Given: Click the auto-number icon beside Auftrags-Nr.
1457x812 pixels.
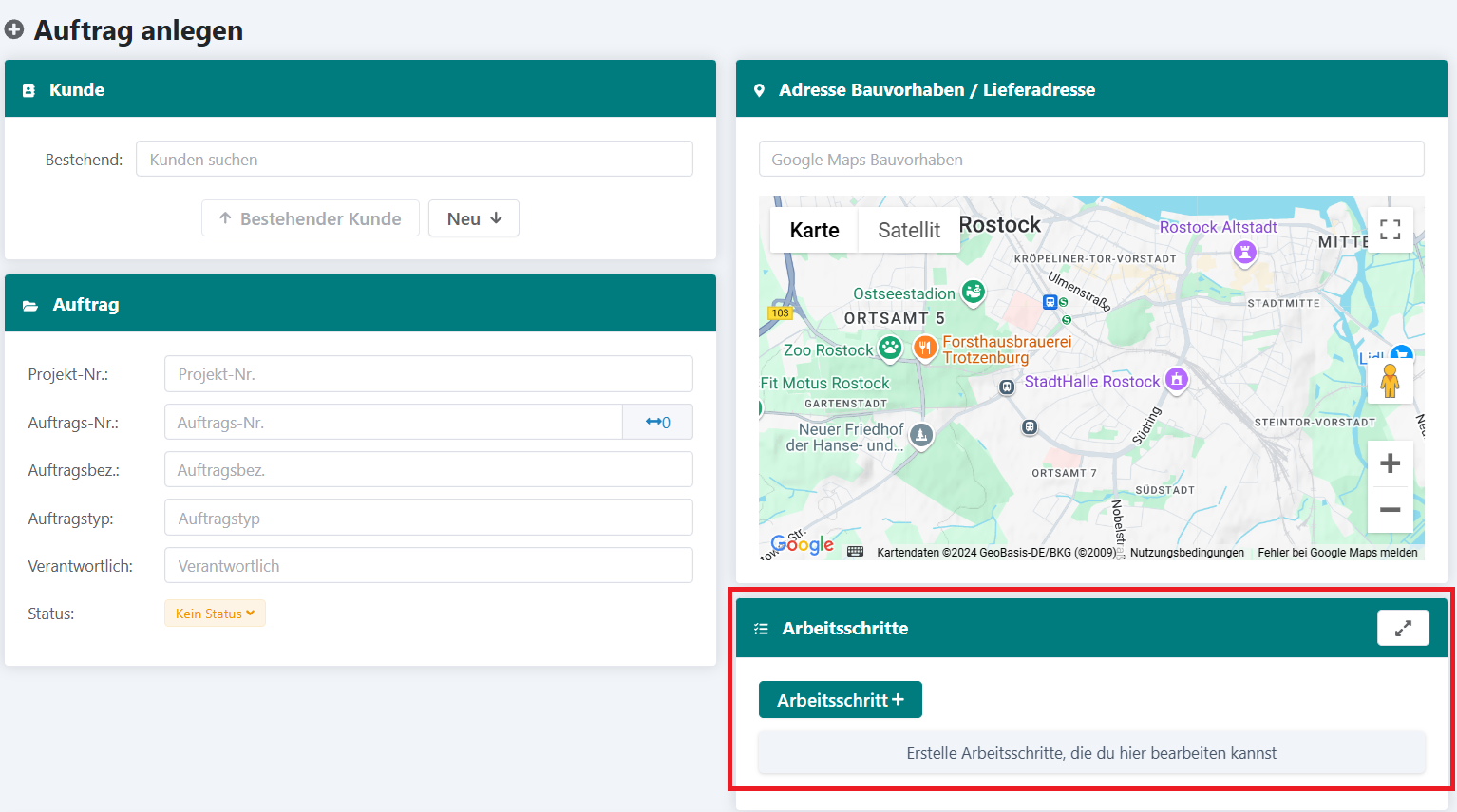Looking at the screenshot, I should point(657,423).
